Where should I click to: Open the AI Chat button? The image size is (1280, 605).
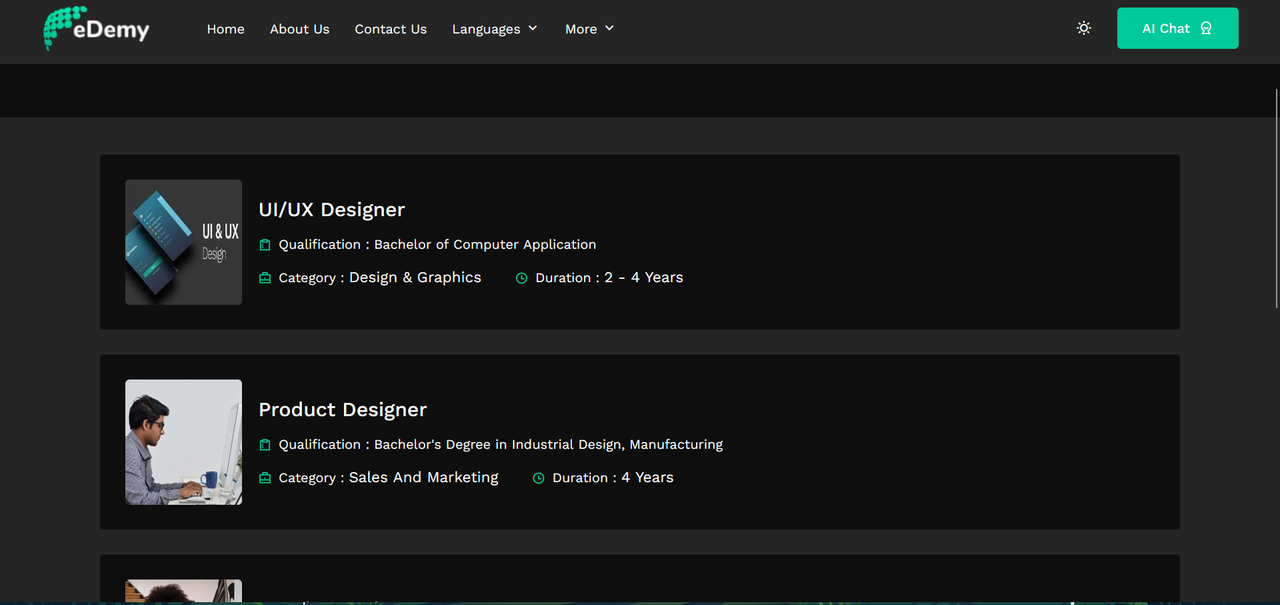1177,28
